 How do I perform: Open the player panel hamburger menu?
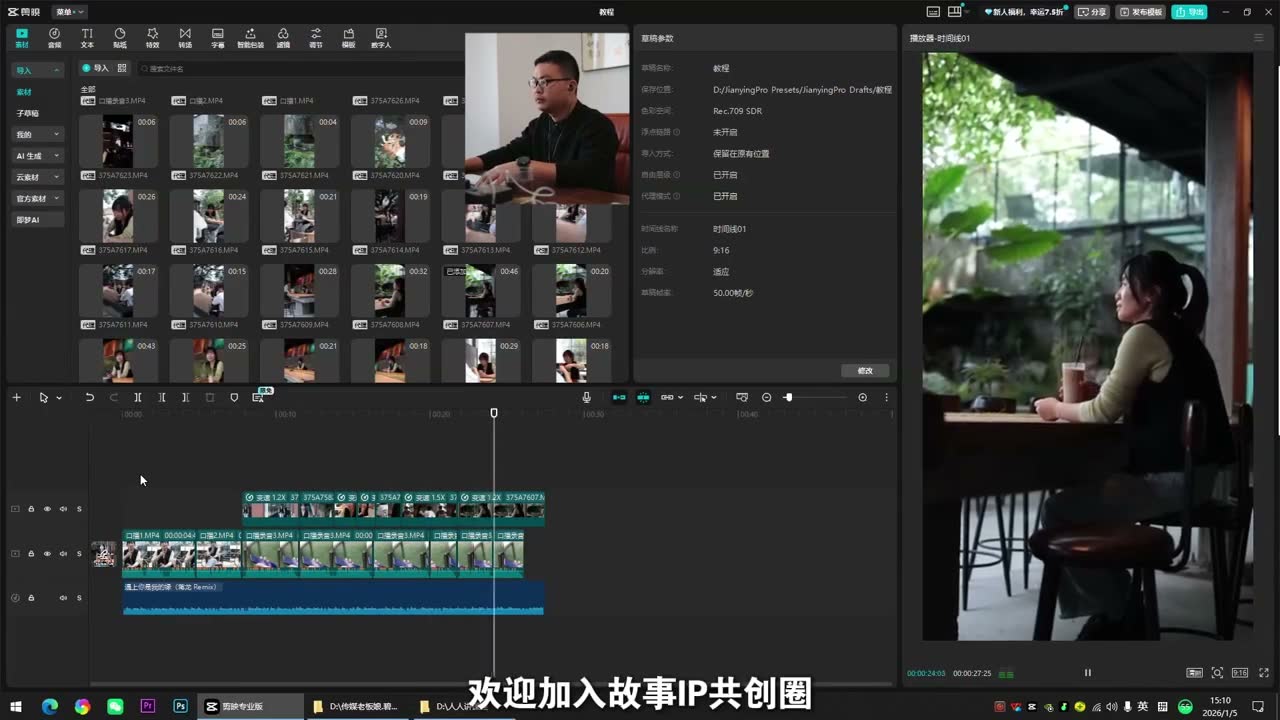pyautogui.click(x=1258, y=38)
